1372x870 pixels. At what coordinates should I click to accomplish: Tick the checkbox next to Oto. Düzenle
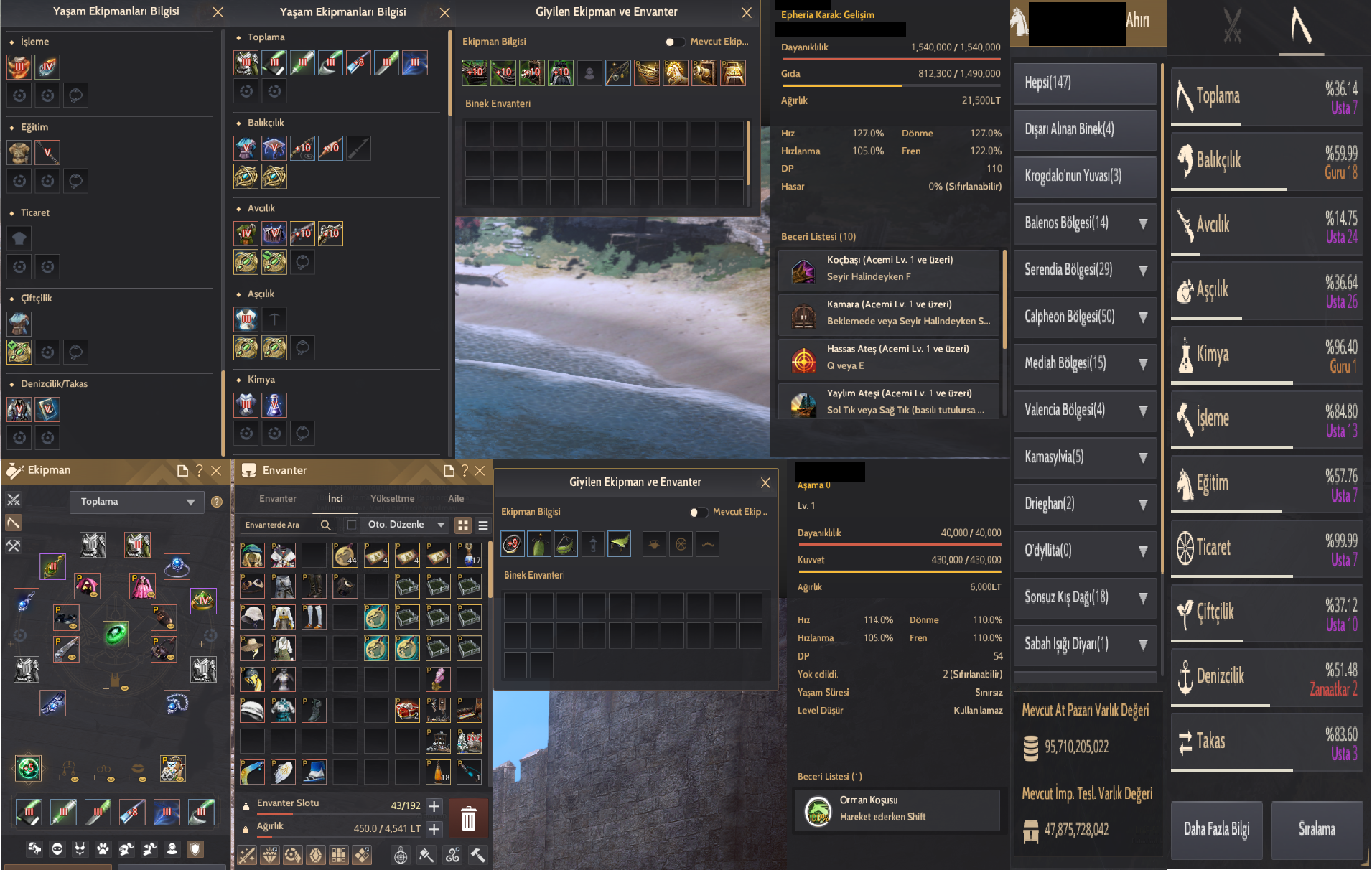point(352,525)
